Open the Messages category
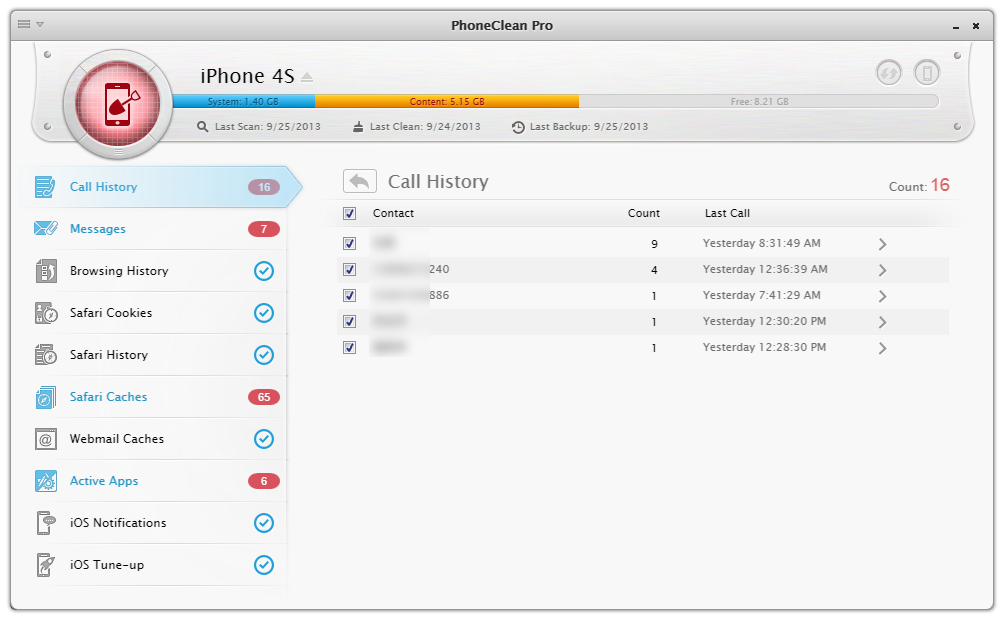This screenshot has height=620, width=1004. (x=98, y=229)
